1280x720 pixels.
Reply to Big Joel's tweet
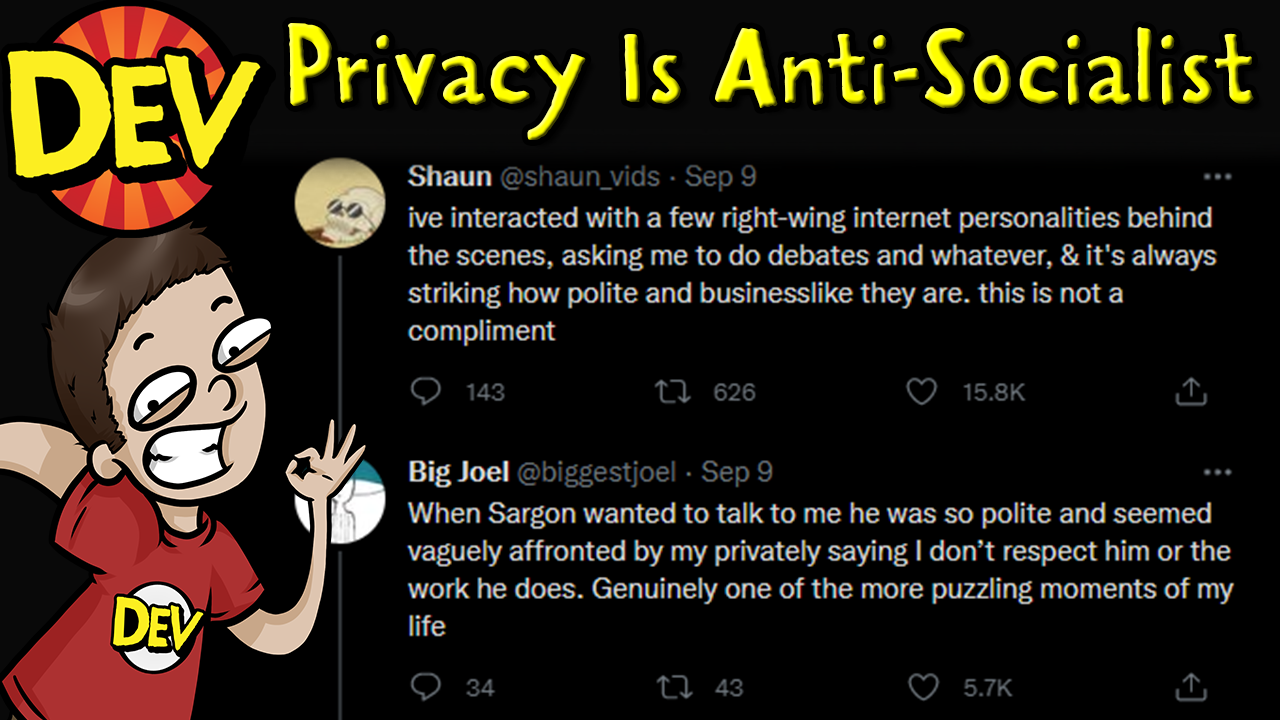tap(427, 687)
